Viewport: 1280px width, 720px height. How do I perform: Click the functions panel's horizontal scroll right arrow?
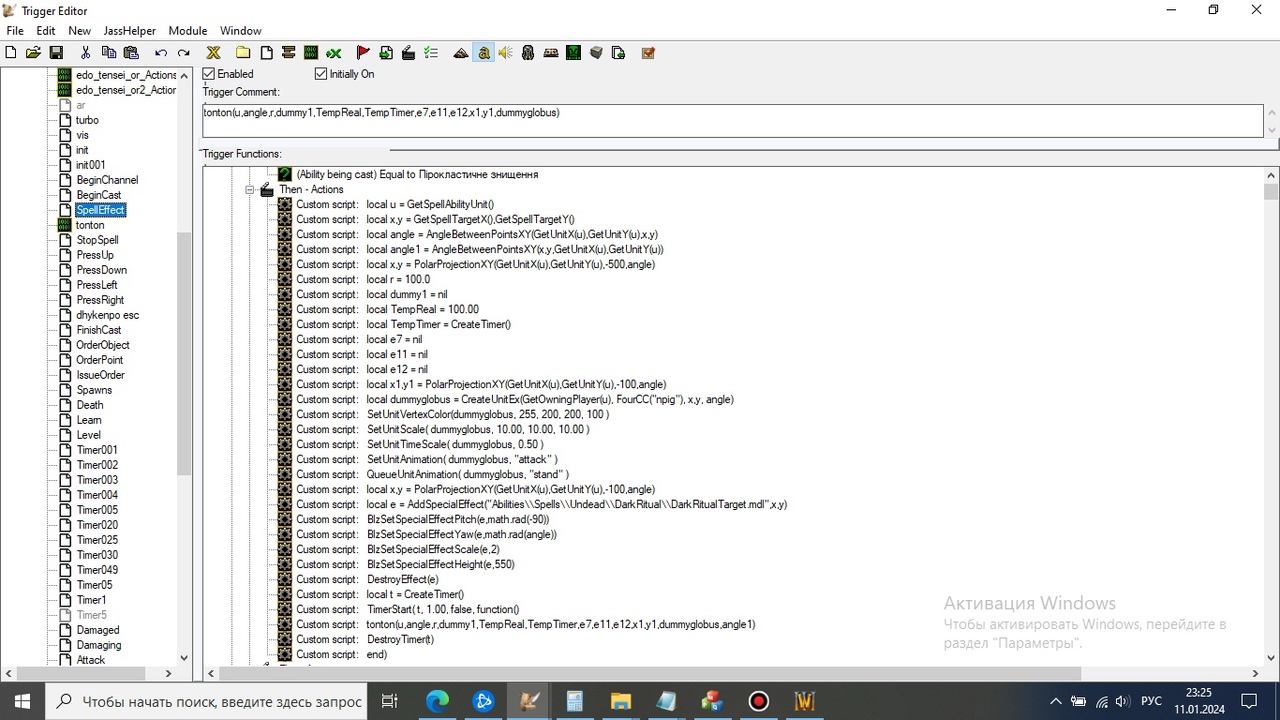tap(1256, 674)
